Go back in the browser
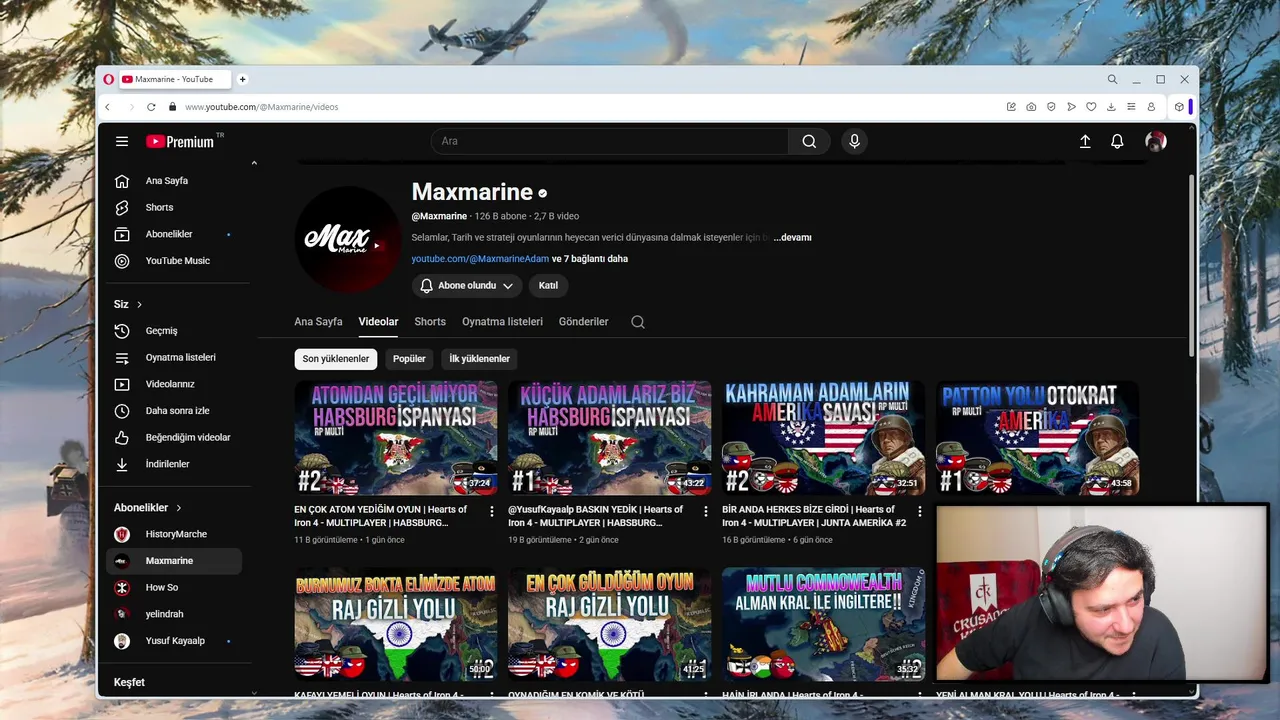1280x720 pixels. pos(108,107)
